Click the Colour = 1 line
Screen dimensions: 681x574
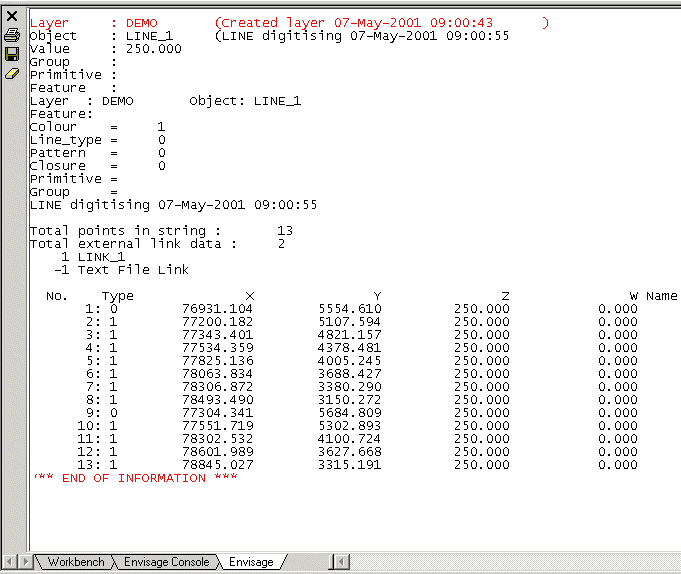tap(98, 127)
